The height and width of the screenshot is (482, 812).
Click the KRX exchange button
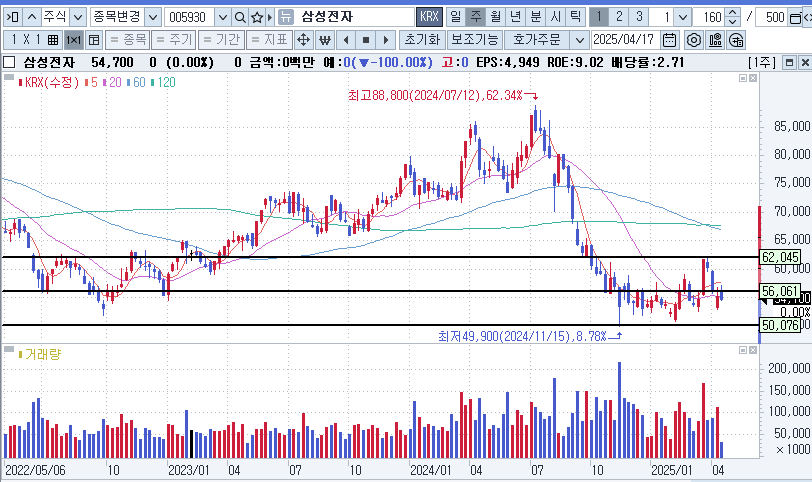(429, 17)
